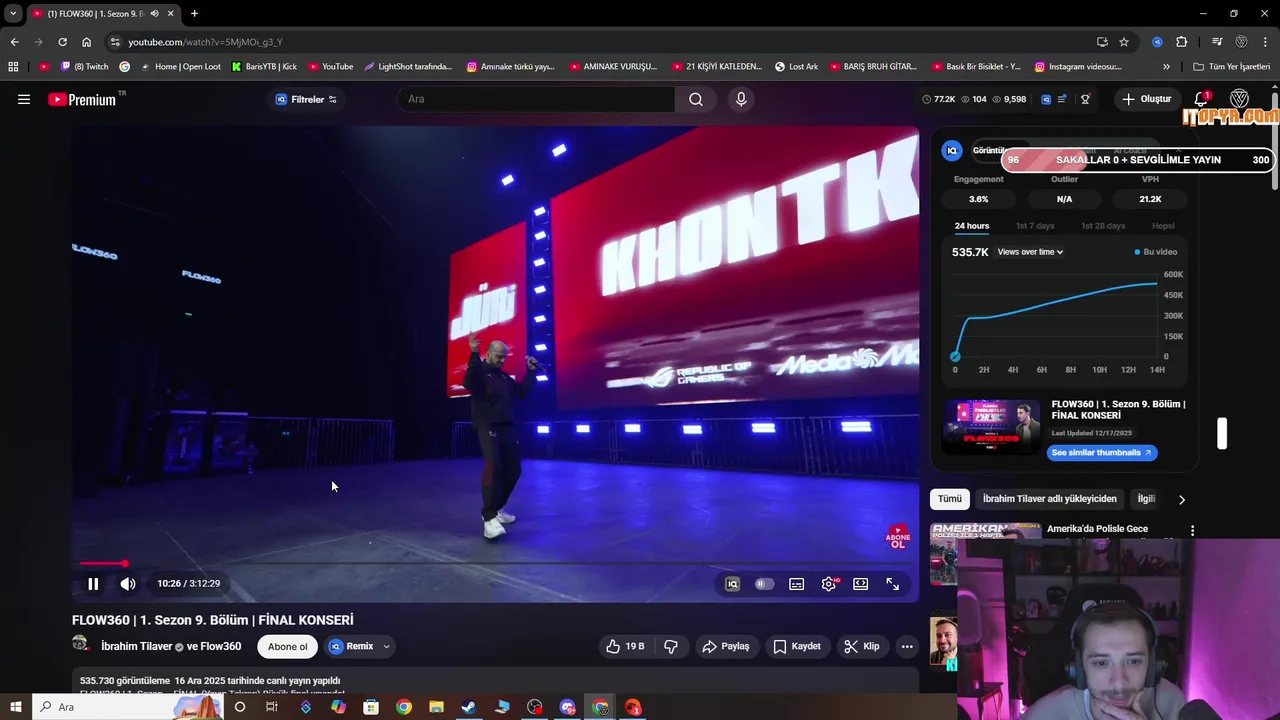Show more chips with right arrow

(x=1182, y=499)
